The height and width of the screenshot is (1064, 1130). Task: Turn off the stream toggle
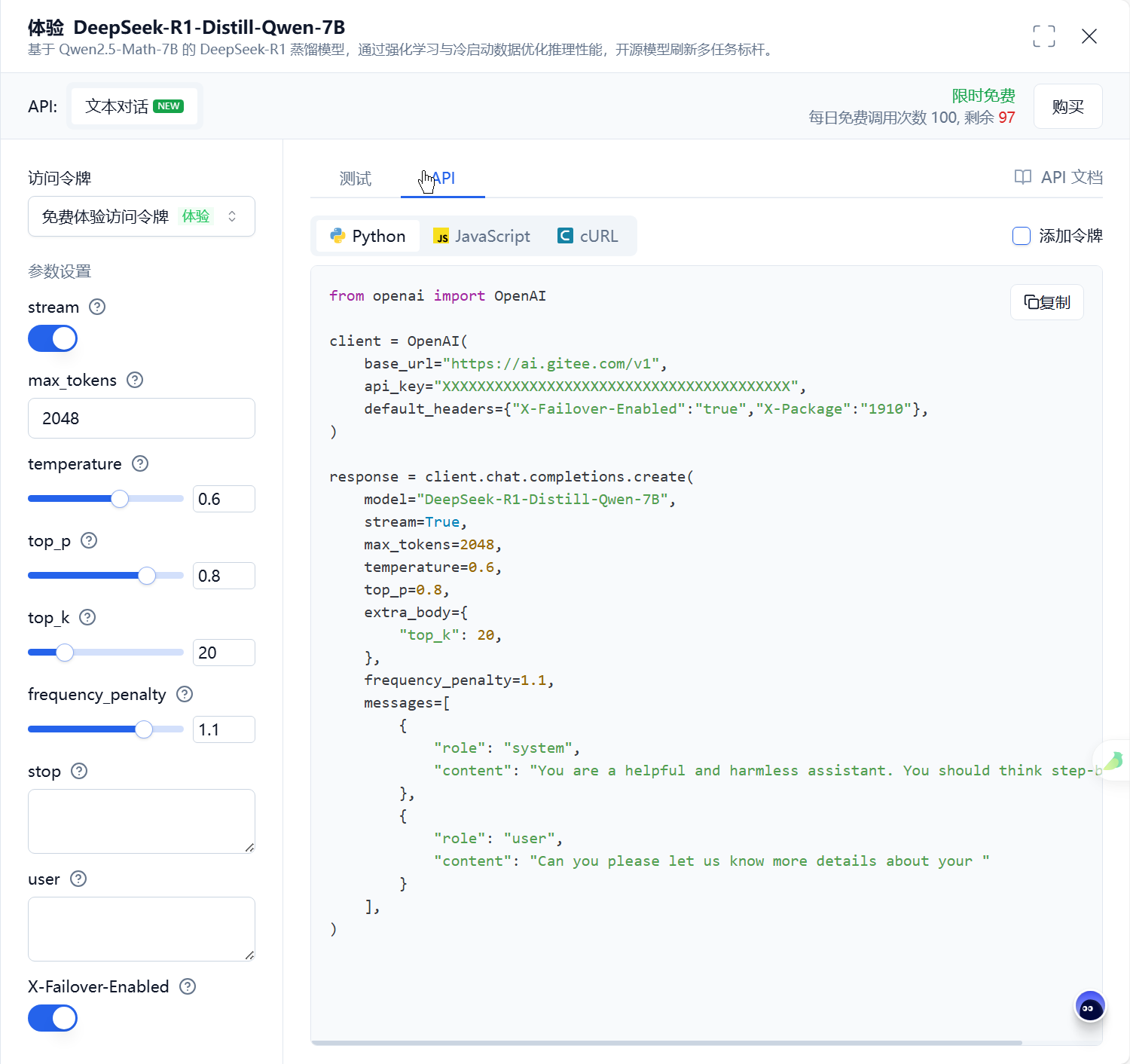(x=53, y=338)
